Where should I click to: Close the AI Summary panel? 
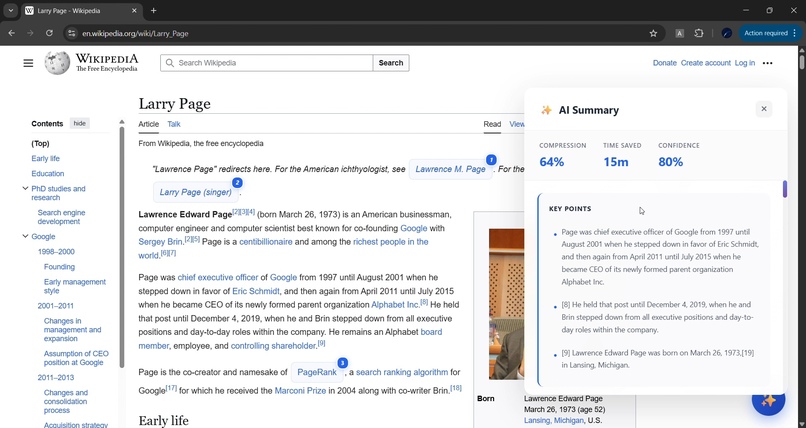click(x=763, y=109)
